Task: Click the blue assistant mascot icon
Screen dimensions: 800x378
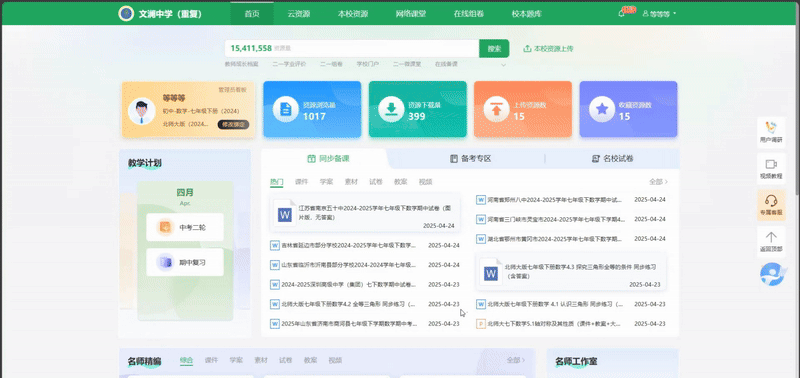Action: [771, 274]
